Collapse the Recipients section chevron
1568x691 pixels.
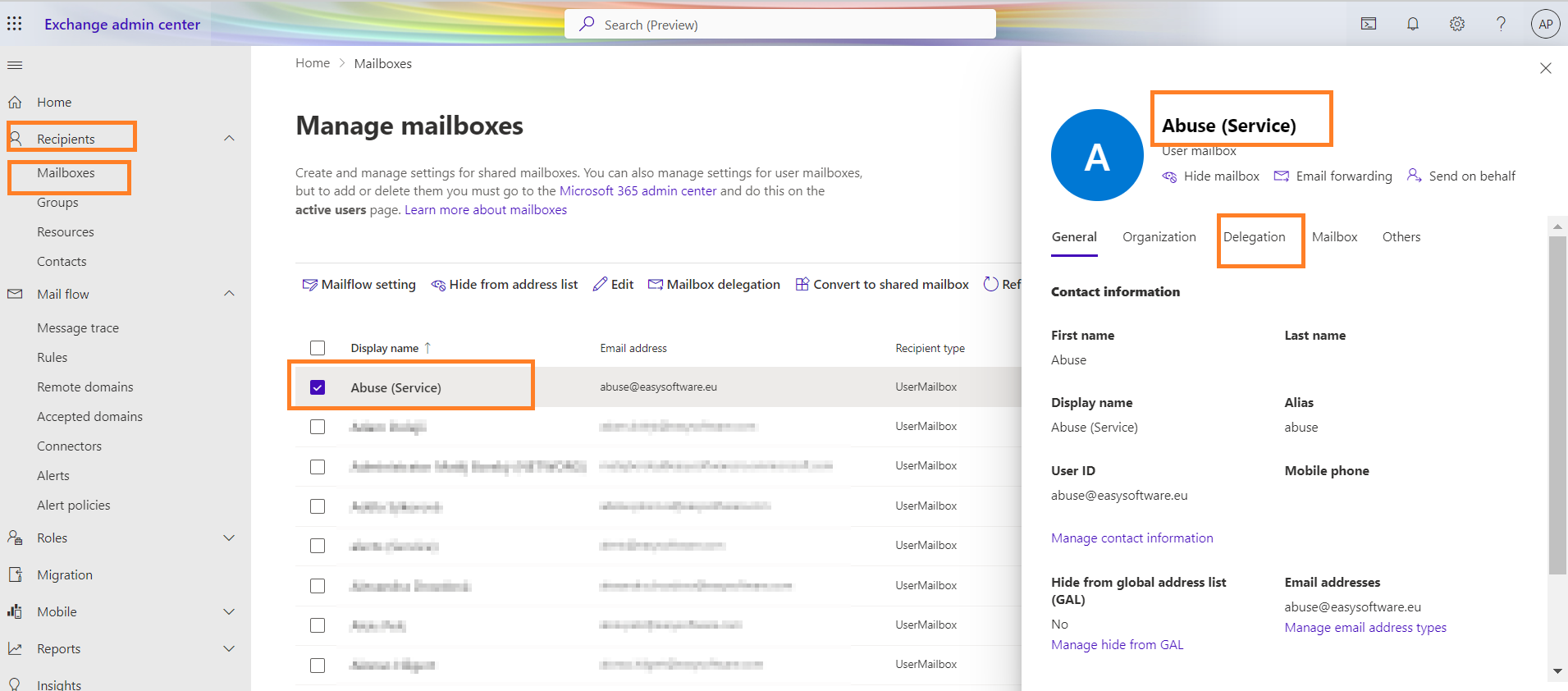click(230, 139)
